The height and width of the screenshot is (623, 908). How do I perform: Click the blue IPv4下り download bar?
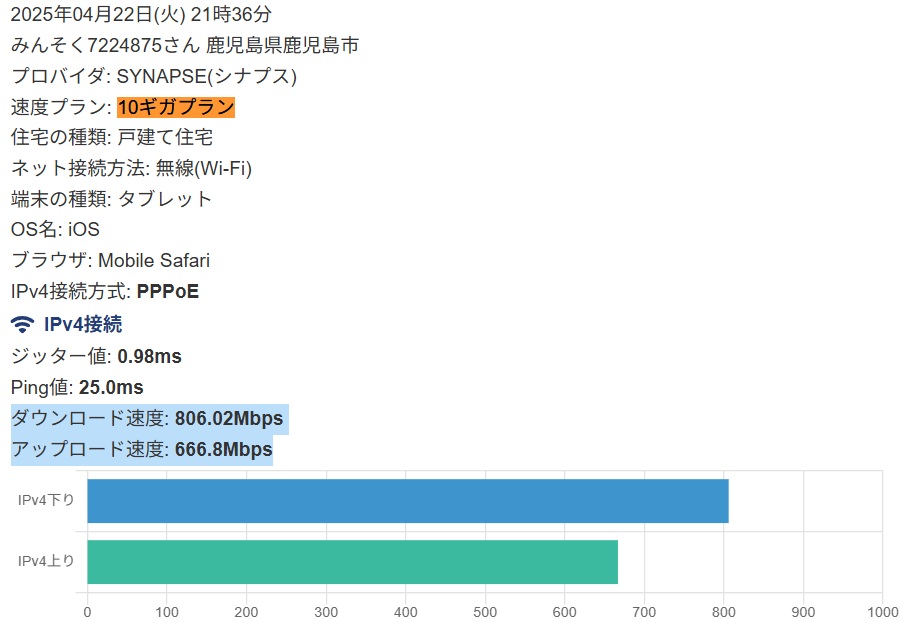407,501
